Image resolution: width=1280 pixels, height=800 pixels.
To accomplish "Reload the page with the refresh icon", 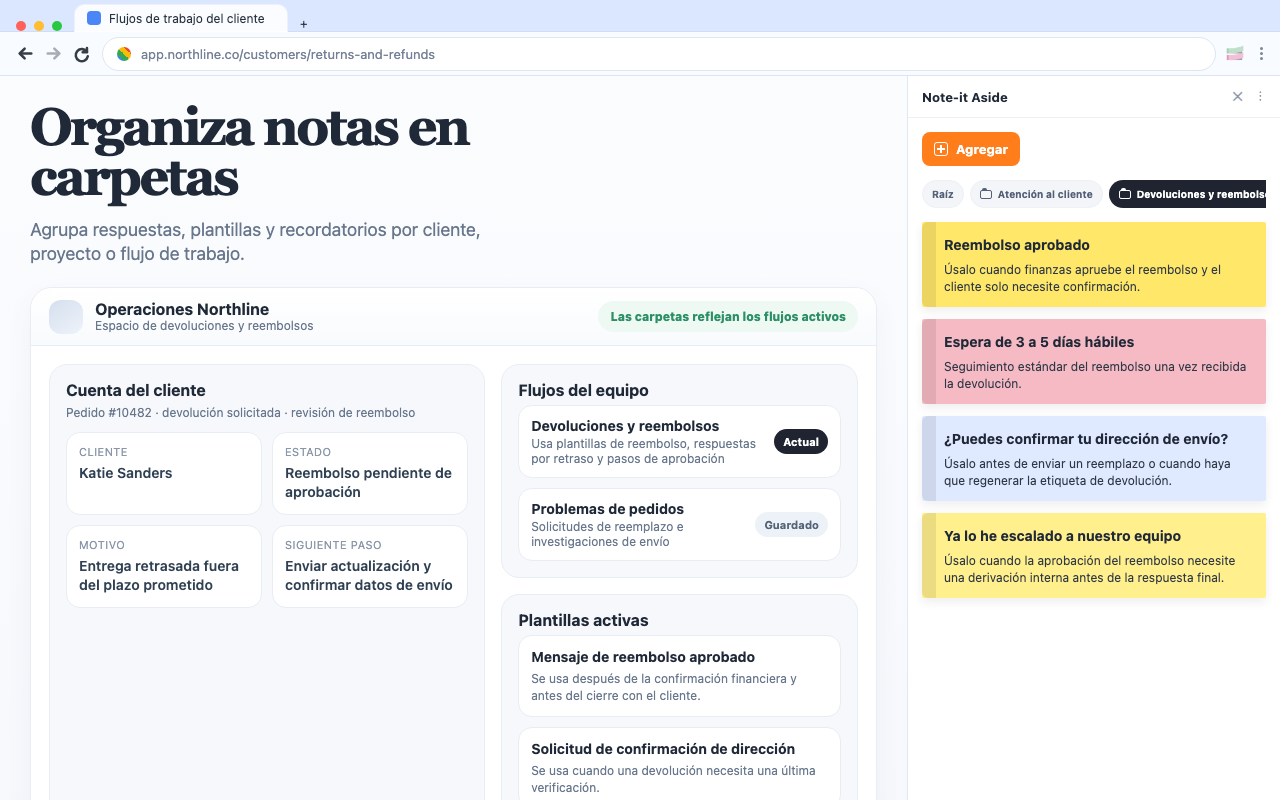I will pyautogui.click(x=81, y=54).
